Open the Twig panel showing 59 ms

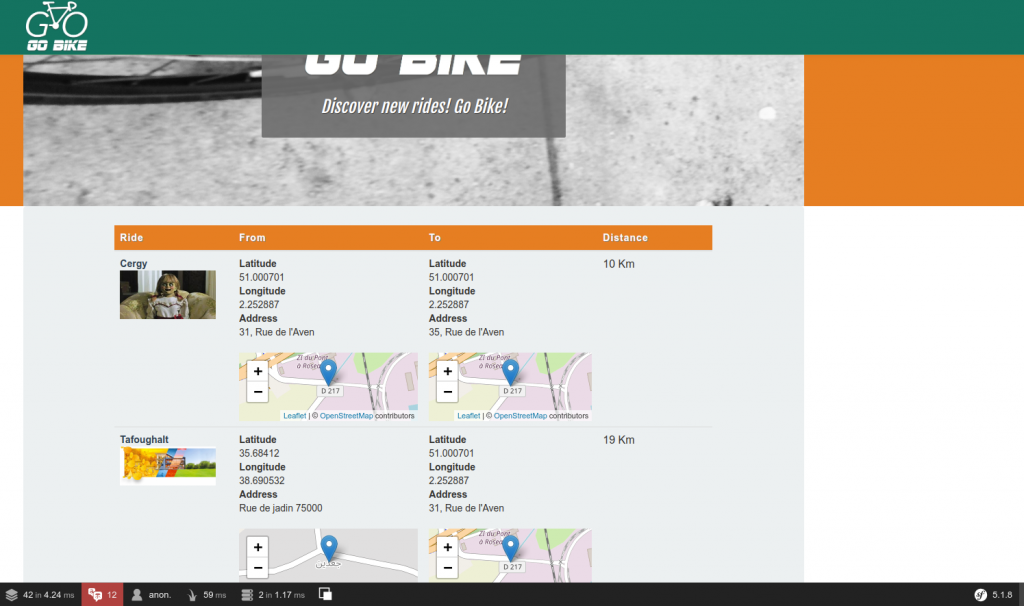[x=208, y=595]
